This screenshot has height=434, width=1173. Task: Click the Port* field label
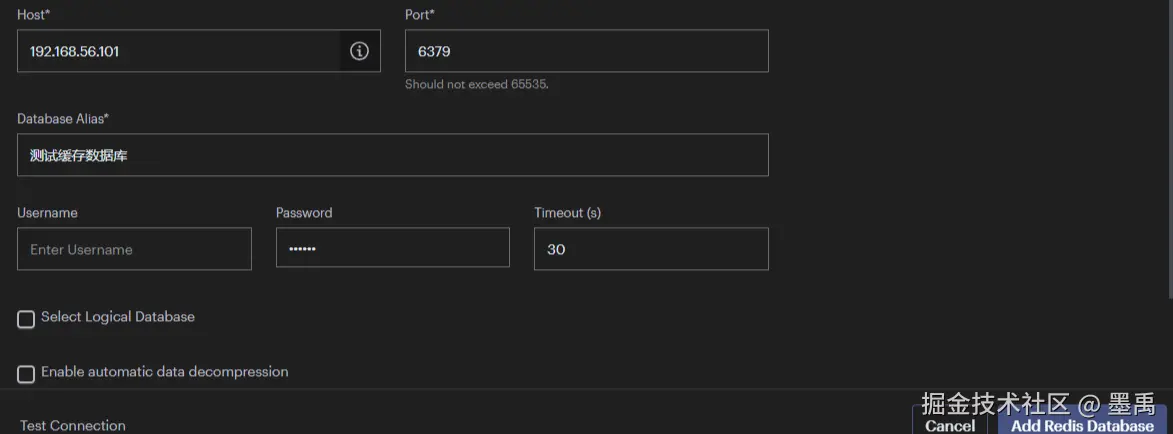pos(420,15)
